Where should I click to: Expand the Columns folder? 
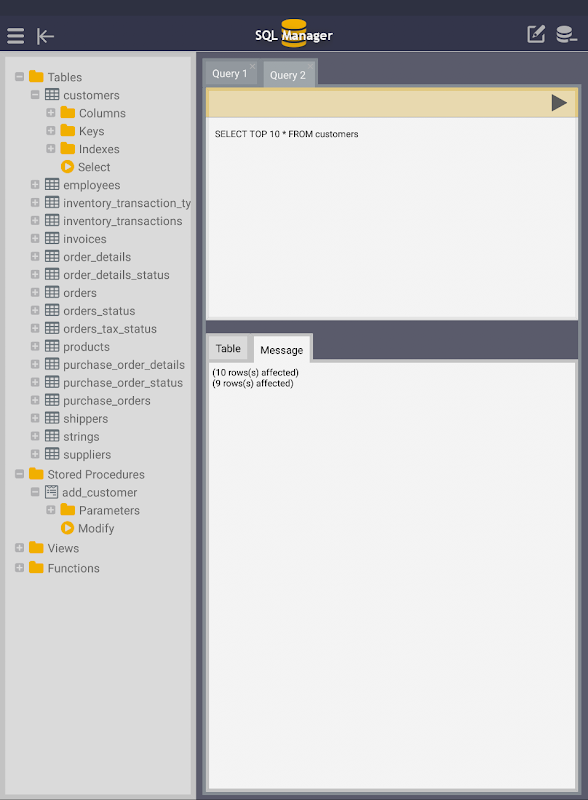click(51, 113)
